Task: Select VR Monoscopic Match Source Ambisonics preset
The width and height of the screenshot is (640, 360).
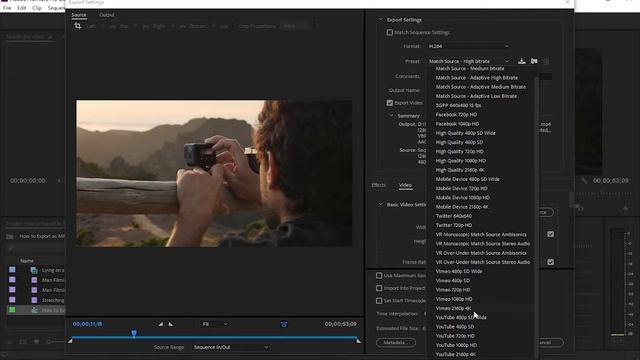Action: (480, 235)
